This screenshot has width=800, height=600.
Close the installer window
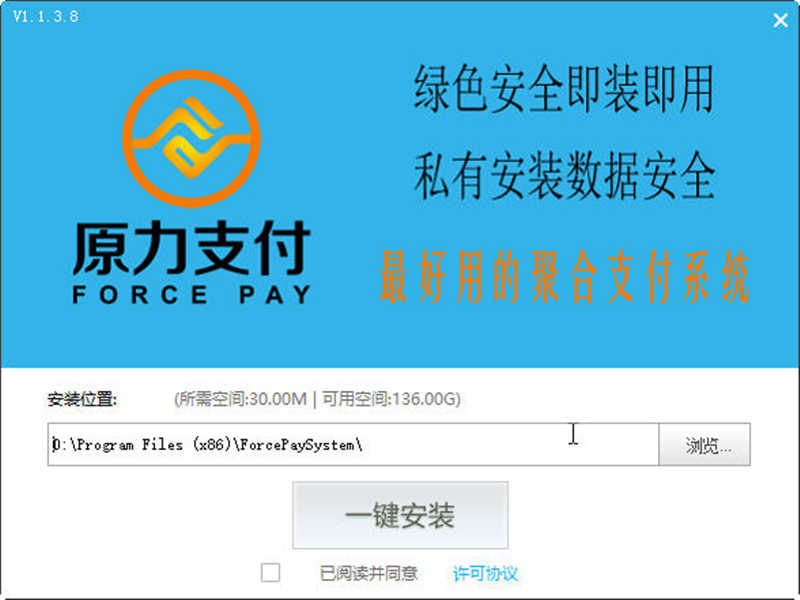click(780, 20)
